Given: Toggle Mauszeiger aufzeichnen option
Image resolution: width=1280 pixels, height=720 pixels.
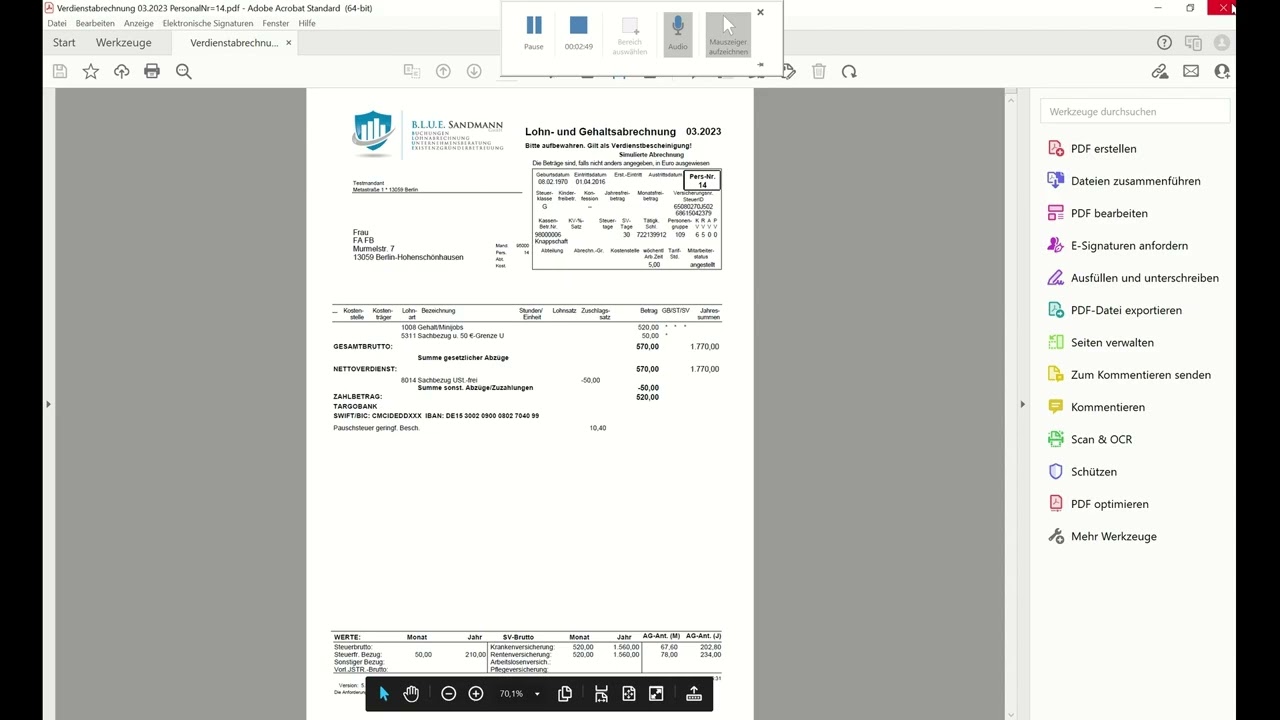Looking at the screenshot, I should pyautogui.click(x=728, y=33).
